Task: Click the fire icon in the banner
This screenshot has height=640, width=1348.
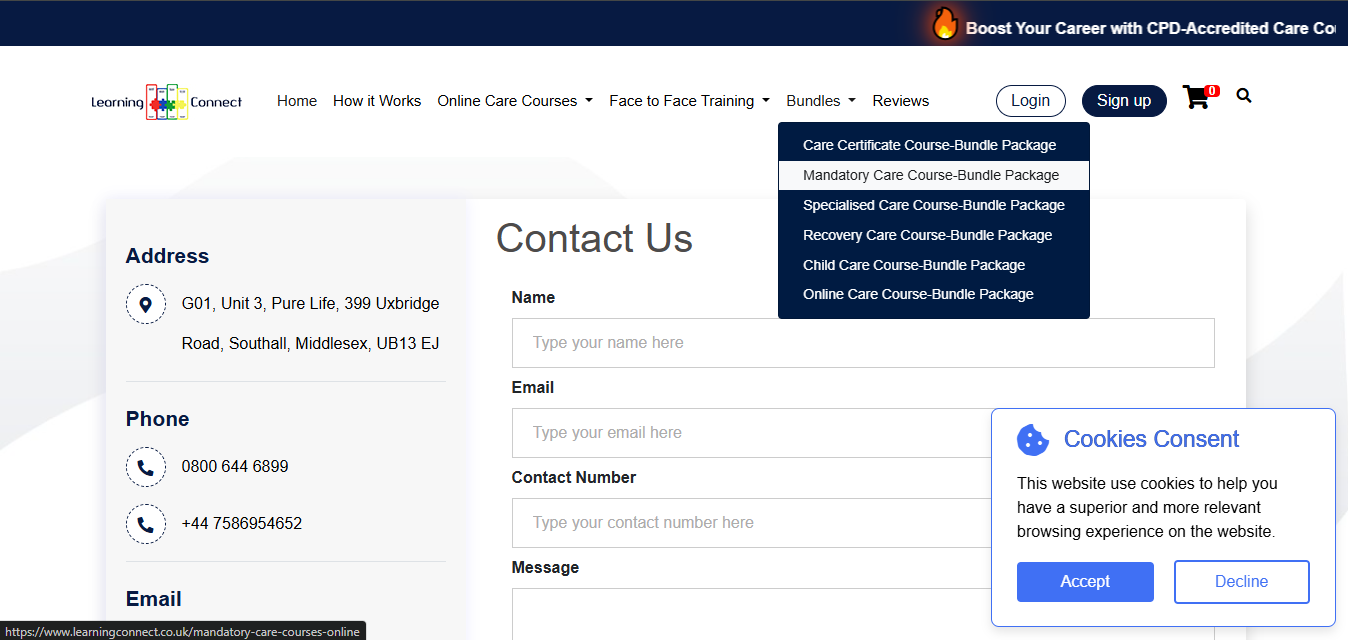Action: (945, 24)
